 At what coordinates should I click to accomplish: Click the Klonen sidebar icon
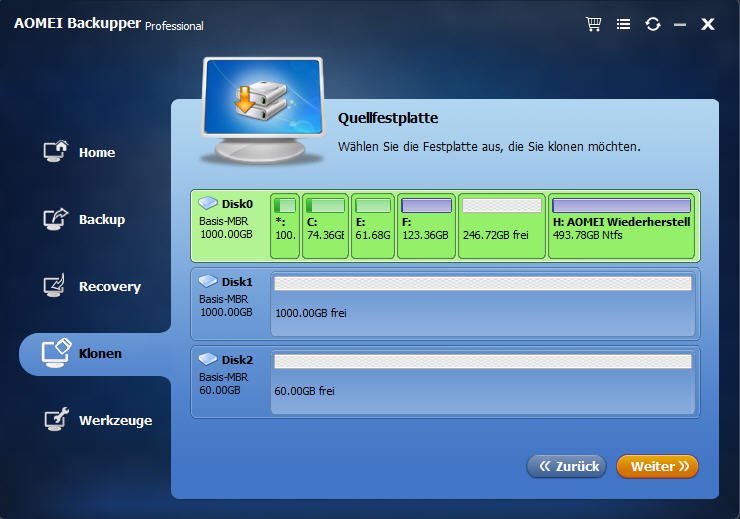(x=56, y=353)
